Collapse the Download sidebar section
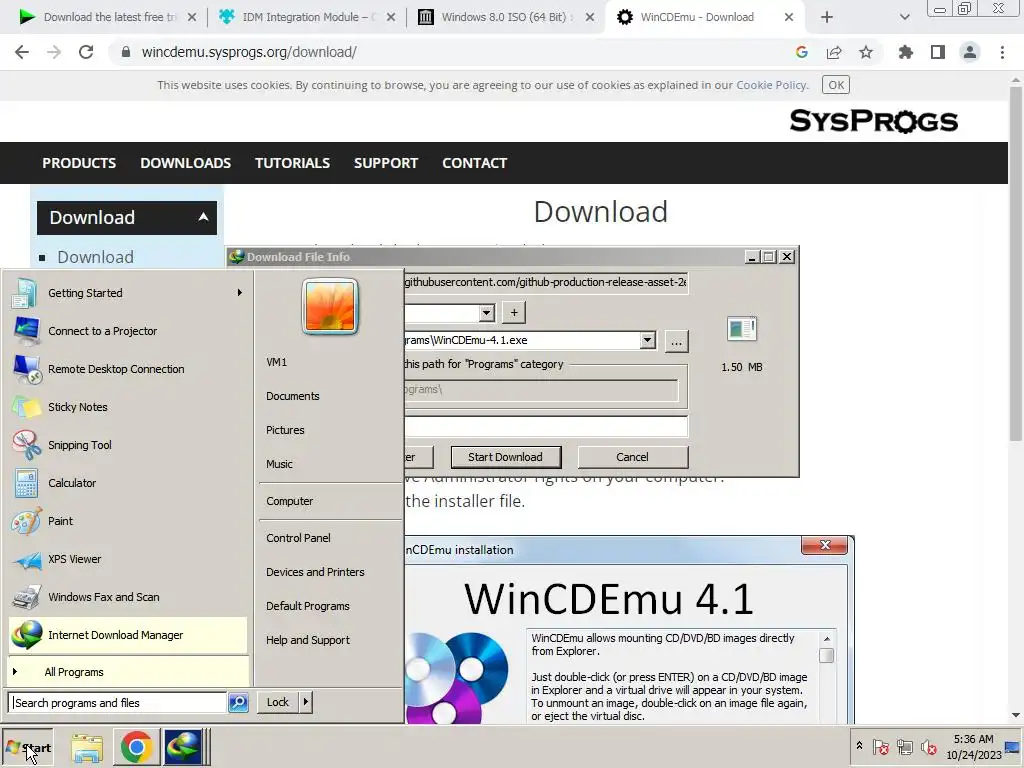The image size is (1024, 768). pos(203,217)
